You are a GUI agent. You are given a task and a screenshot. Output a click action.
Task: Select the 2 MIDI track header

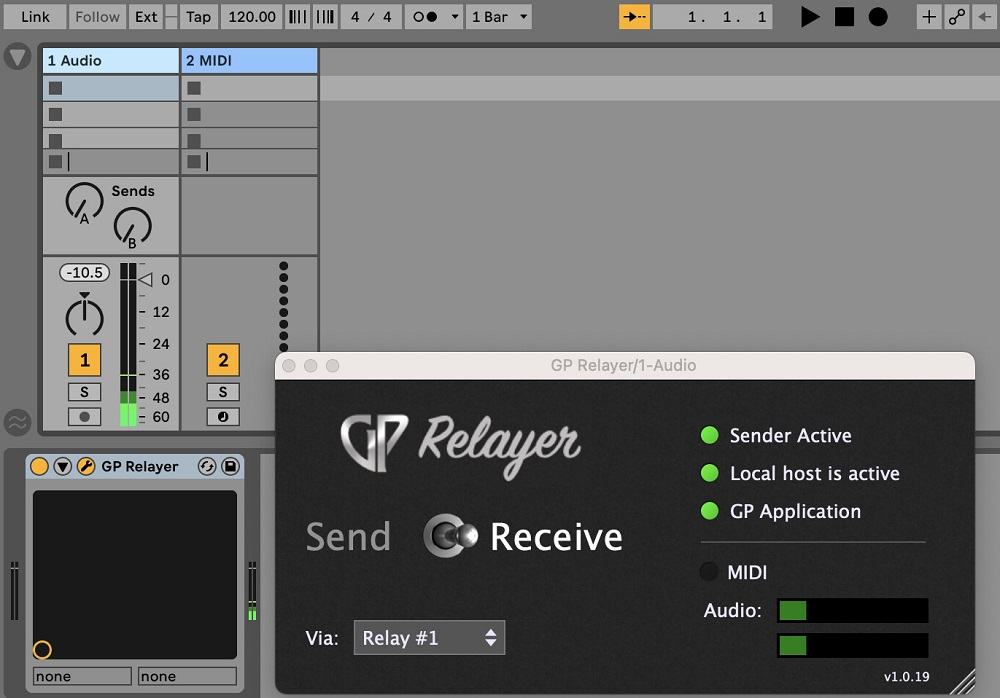click(249, 61)
